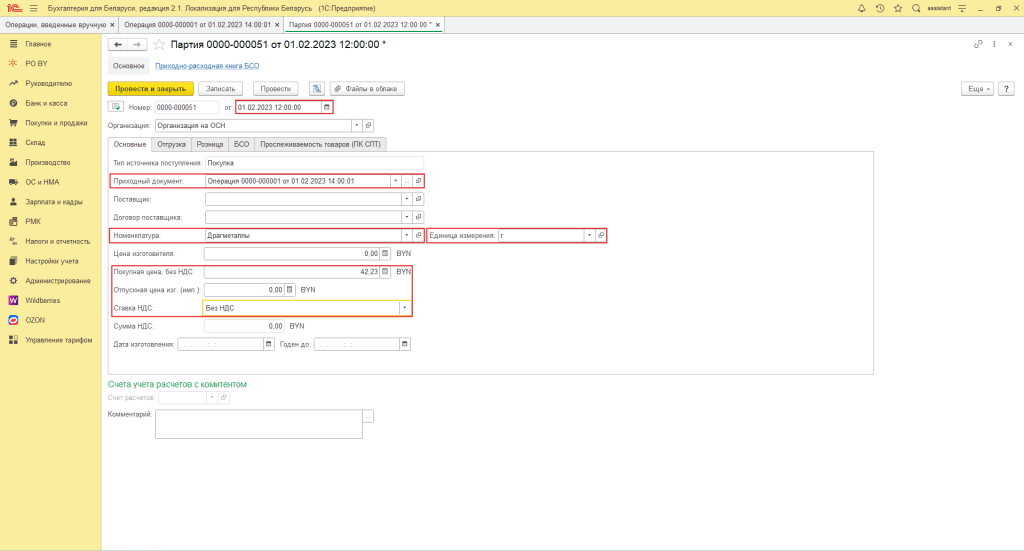Open Приходно-расходная книга БСО link
This screenshot has width=1024, height=551.
[207, 66]
